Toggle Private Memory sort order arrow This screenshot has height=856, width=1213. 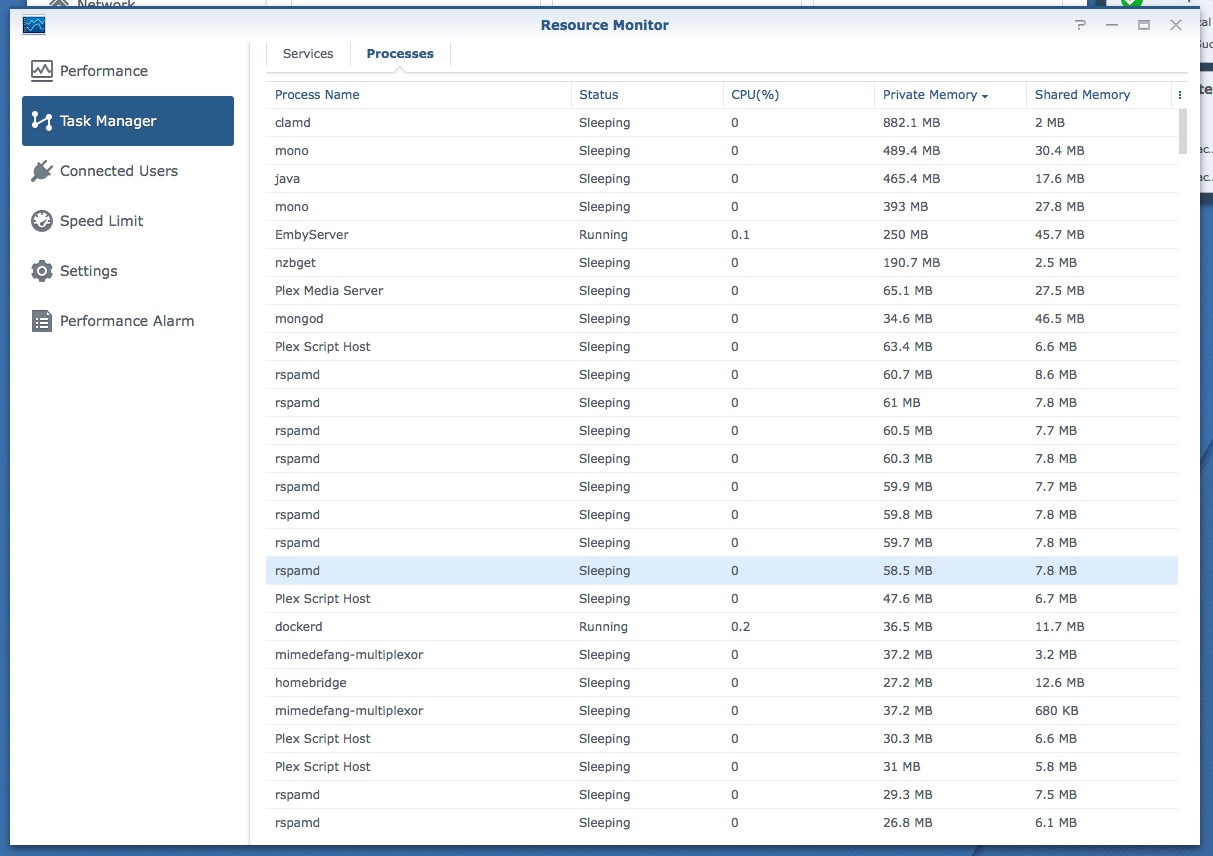pos(985,96)
